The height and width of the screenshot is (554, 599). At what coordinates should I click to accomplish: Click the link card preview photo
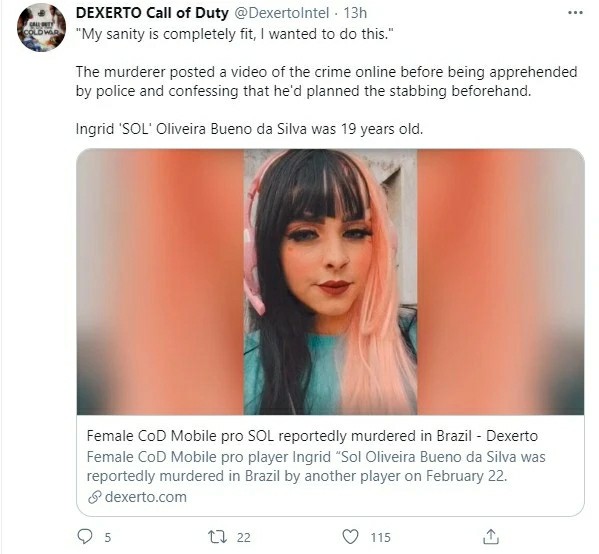tap(330, 282)
